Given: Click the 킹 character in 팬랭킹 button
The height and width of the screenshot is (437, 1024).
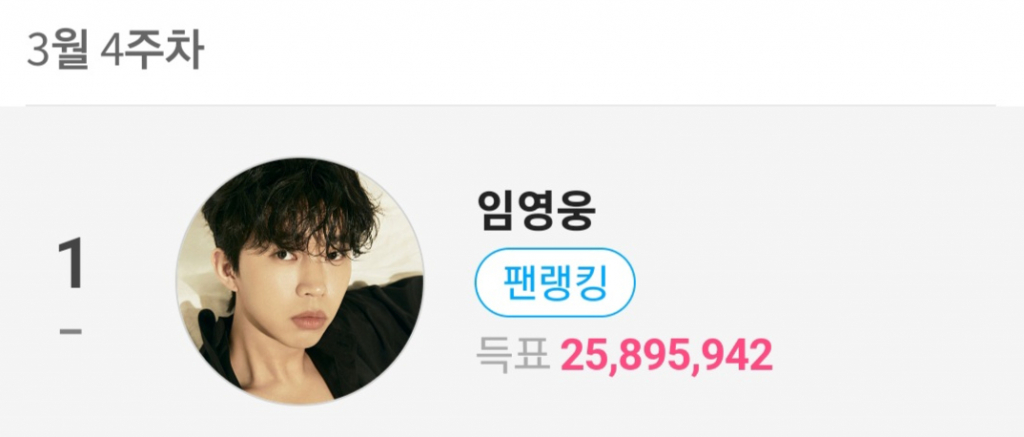Looking at the screenshot, I should coord(591,282).
